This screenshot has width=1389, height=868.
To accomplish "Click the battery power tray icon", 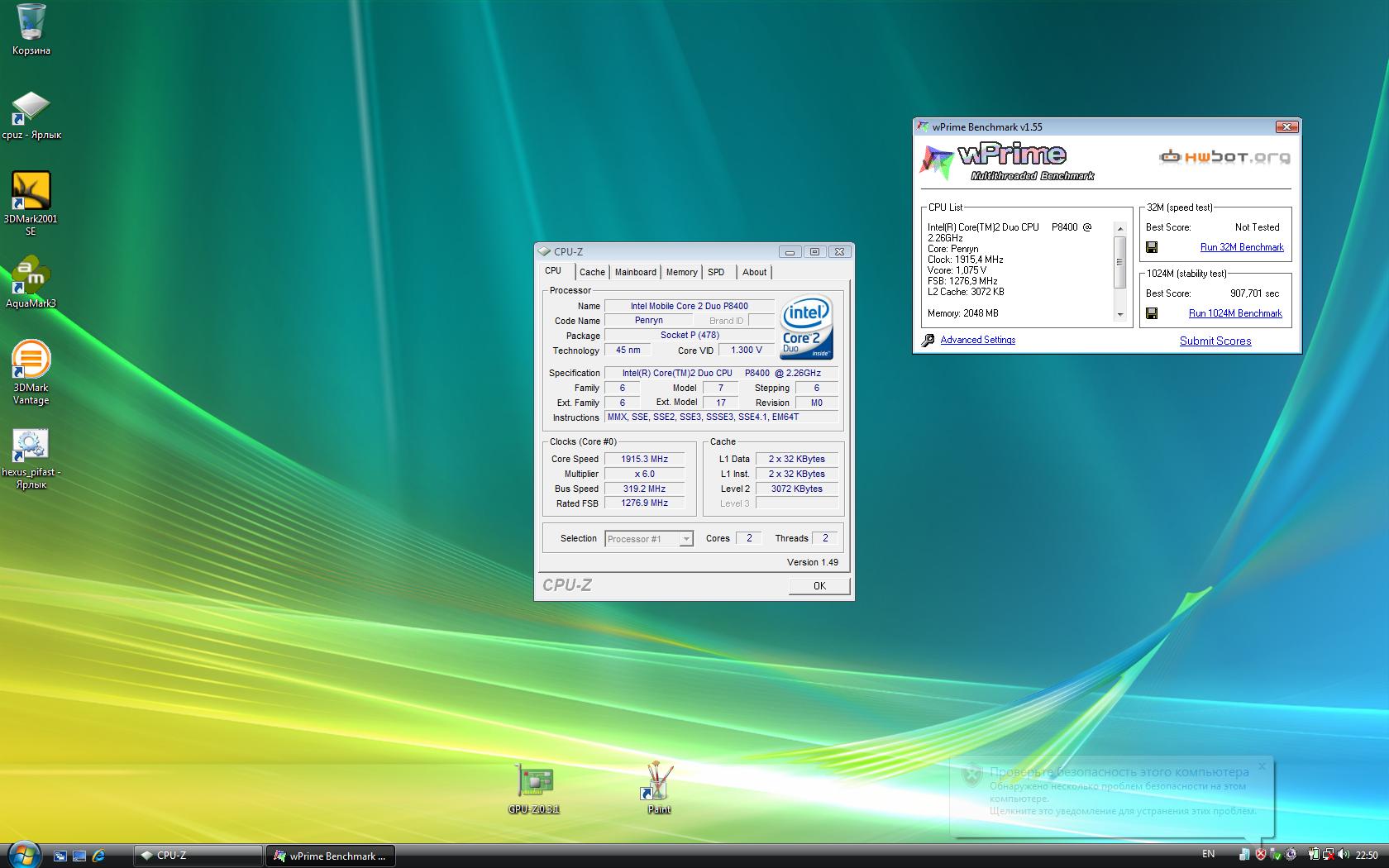I will pos(1315,854).
